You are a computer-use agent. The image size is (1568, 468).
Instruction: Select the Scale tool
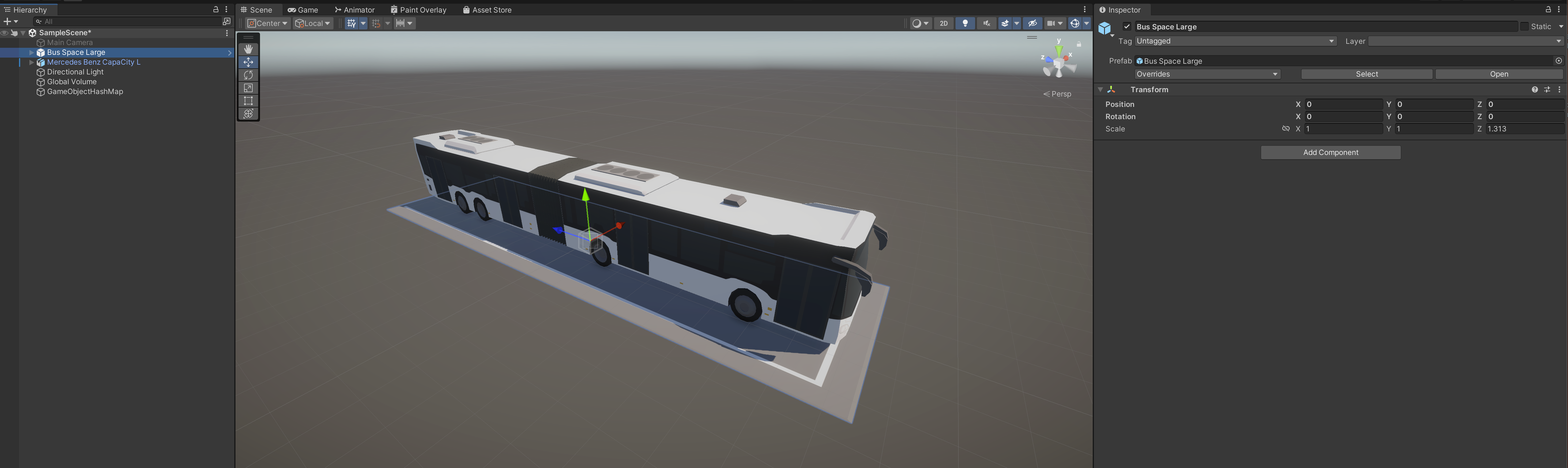tap(248, 88)
